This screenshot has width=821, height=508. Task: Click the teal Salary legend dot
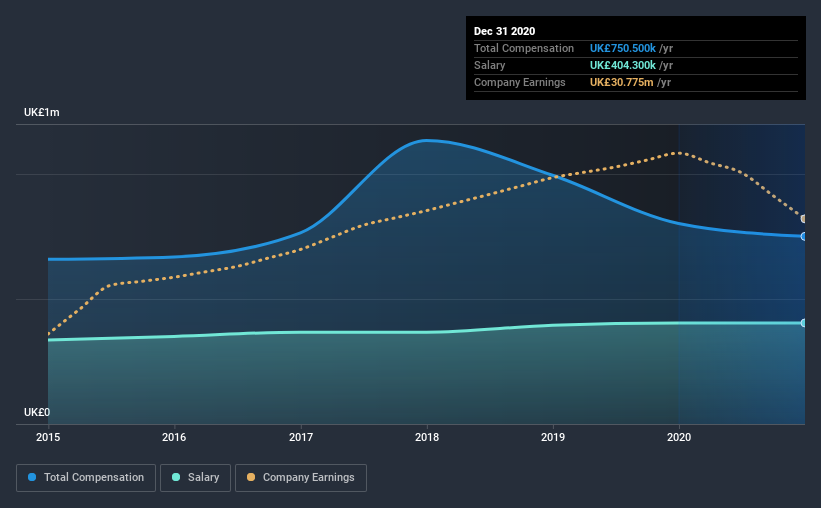click(x=176, y=477)
